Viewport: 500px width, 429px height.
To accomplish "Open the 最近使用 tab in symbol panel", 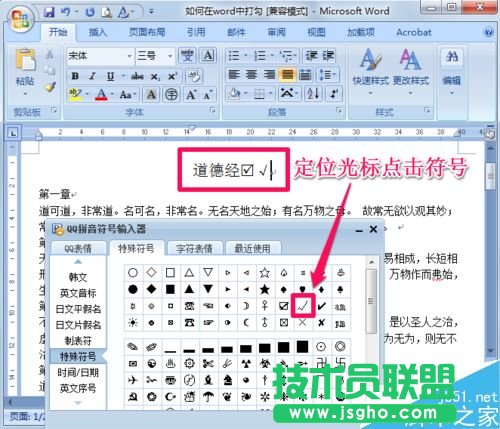I will (253, 248).
